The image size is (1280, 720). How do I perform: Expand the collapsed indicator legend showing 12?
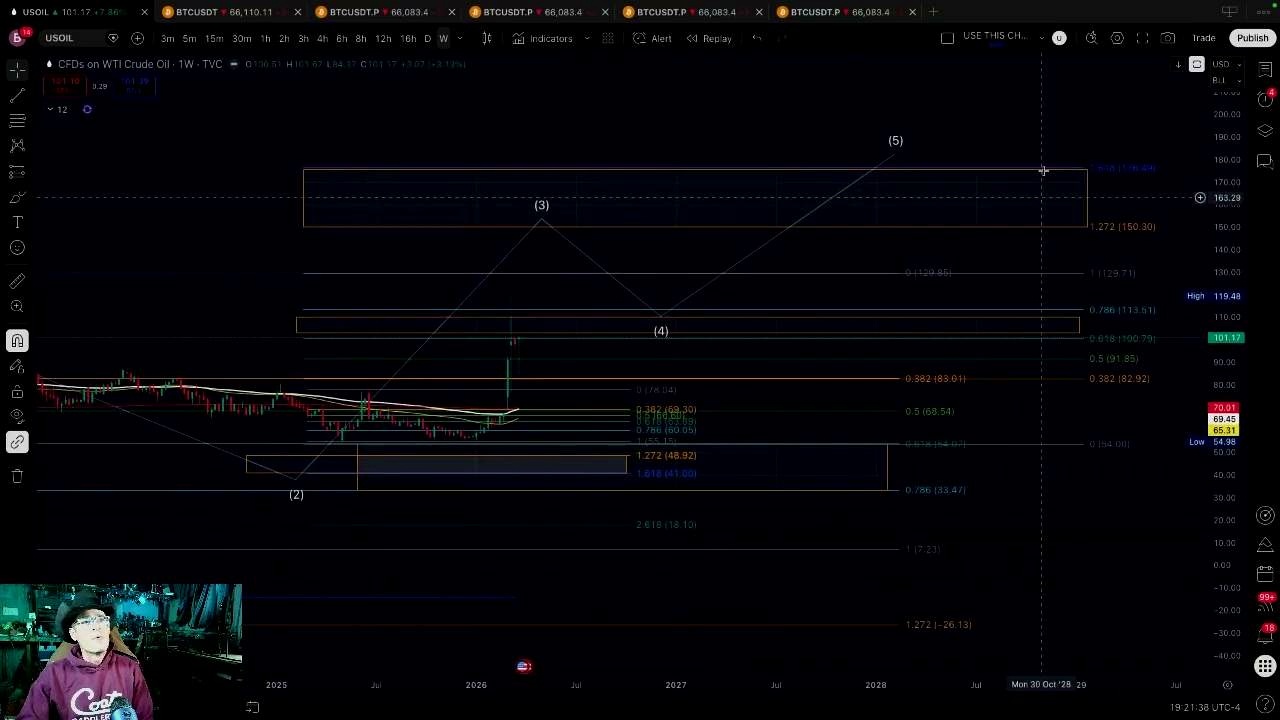[56, 109]
